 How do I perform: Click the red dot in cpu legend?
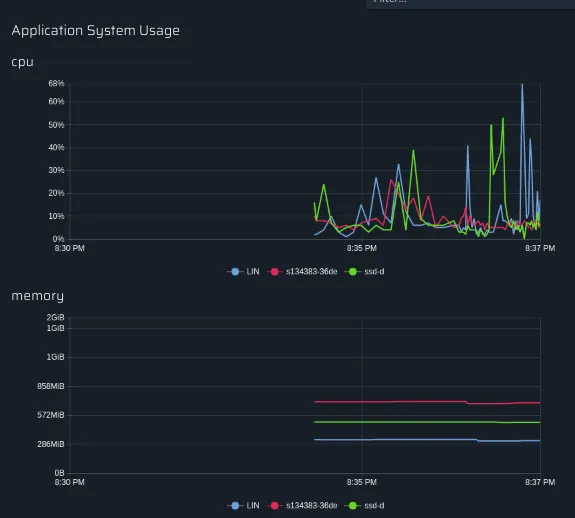pyautogui.click(x=274, y=272)
